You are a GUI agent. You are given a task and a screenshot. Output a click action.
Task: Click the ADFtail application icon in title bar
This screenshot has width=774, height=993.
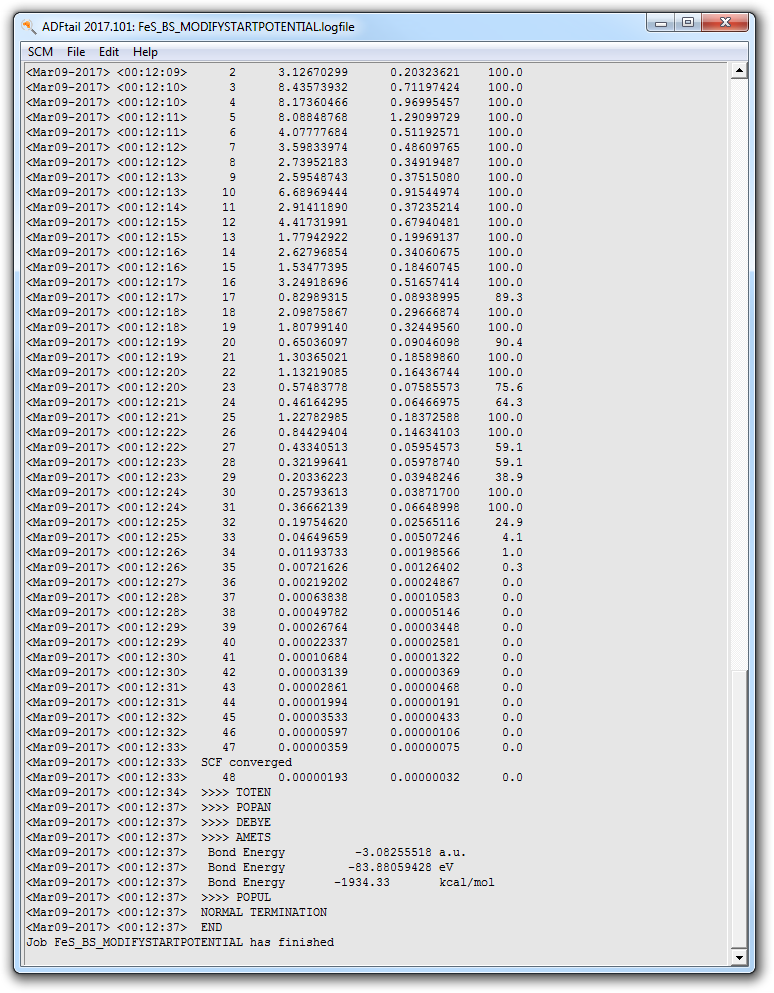[x=29, y=27]
